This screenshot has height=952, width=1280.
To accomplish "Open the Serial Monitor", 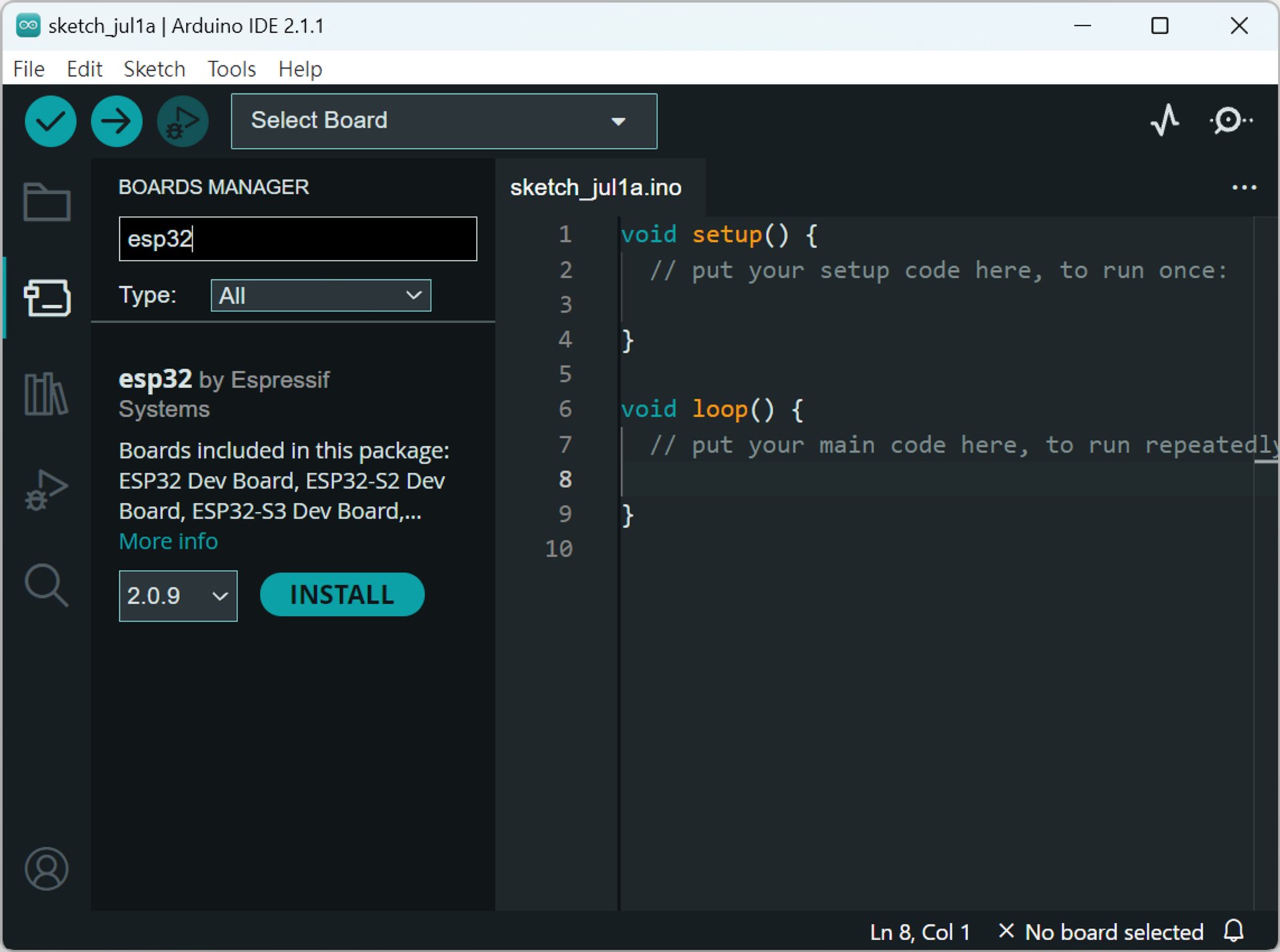I will (x=1231, y=121).
